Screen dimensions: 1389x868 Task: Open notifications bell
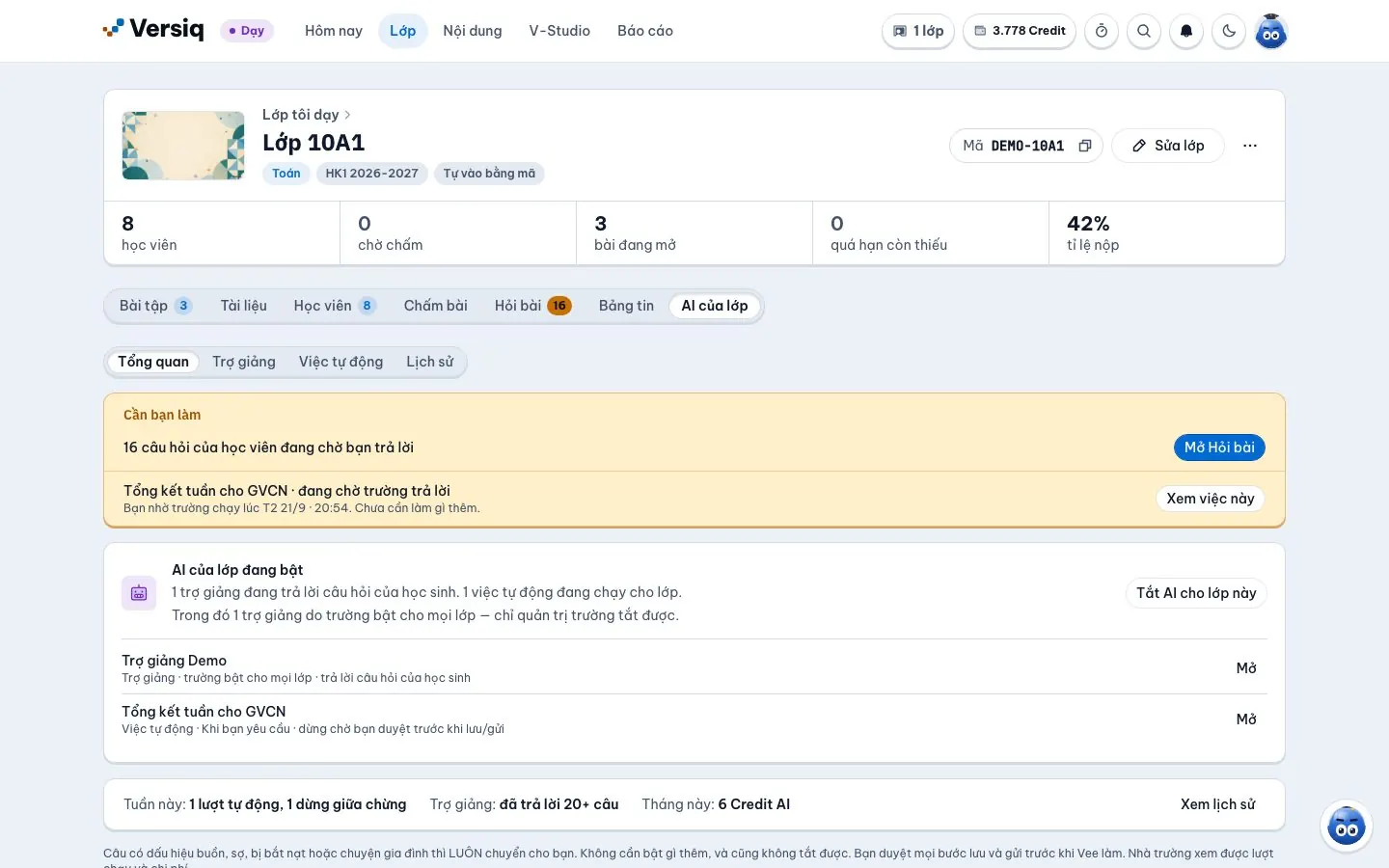click(1186, 31)
